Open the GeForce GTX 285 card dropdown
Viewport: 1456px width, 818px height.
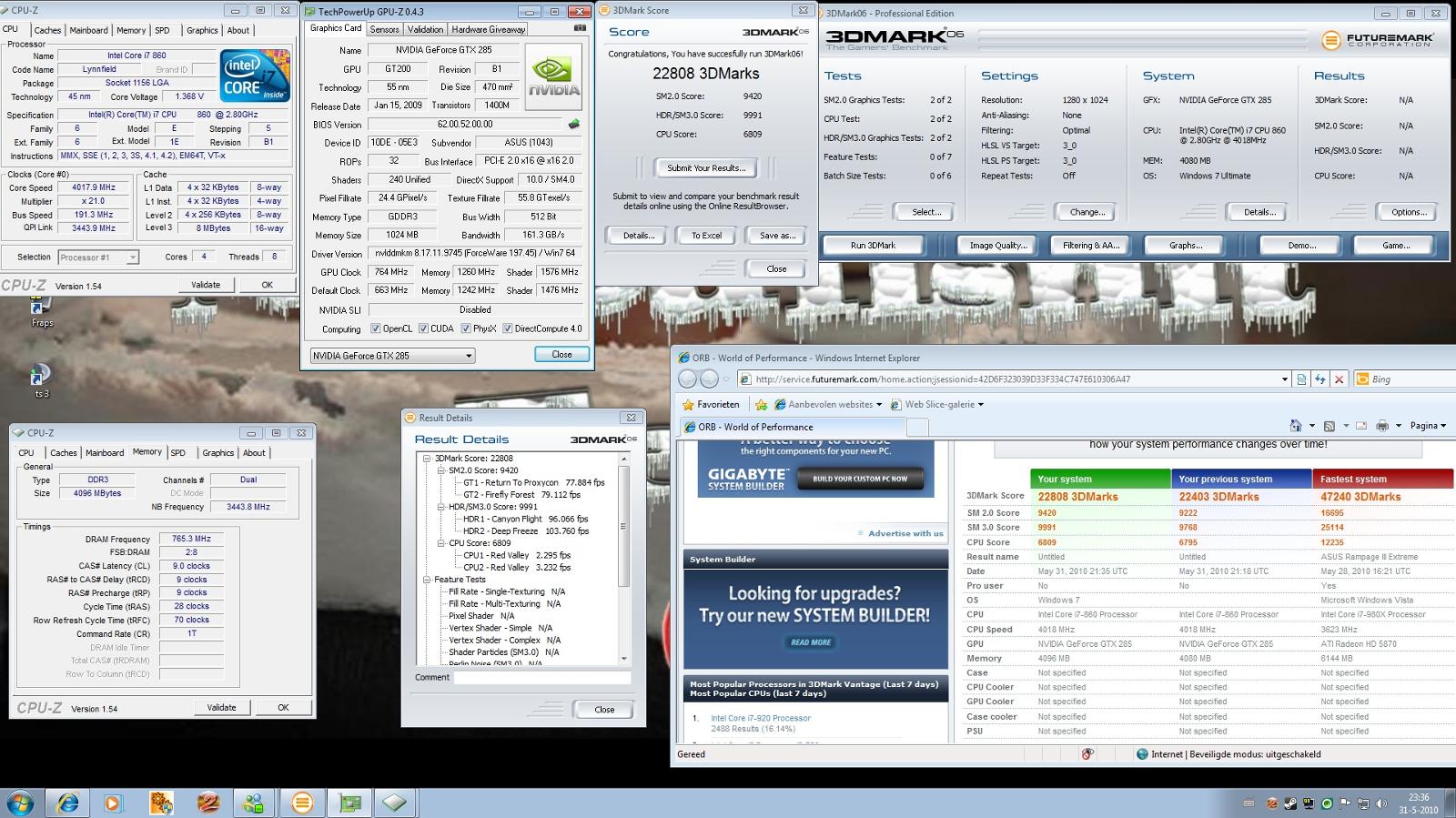click(392, 356)
